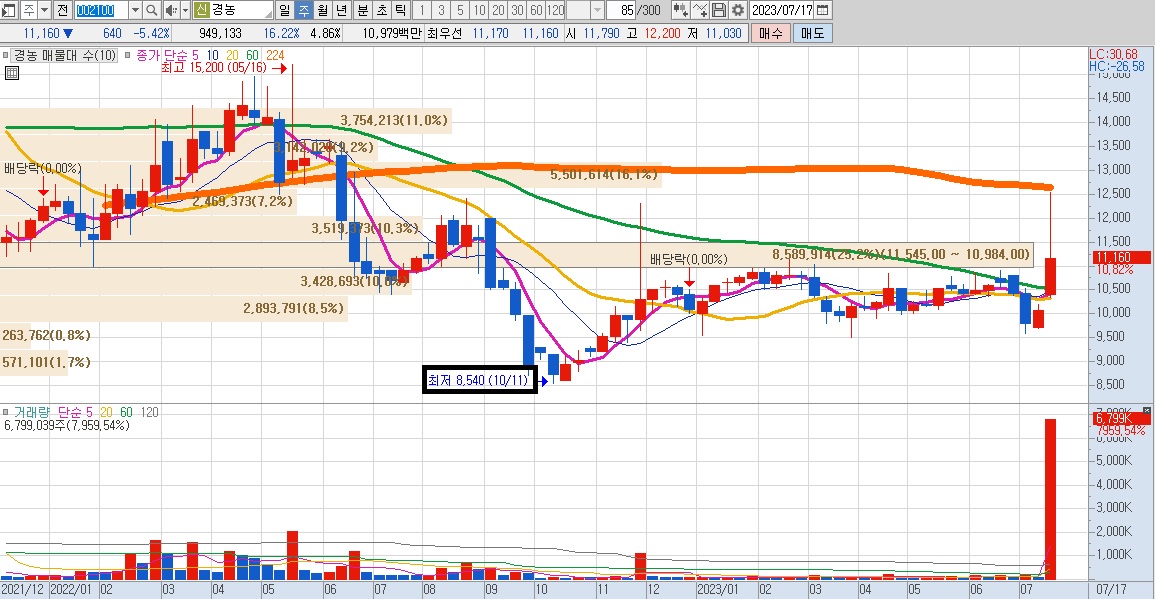Screen dimensions: 1155x599
Task: Click the 최저 8,540 (10/11) marker label
Action: point(479,380)
